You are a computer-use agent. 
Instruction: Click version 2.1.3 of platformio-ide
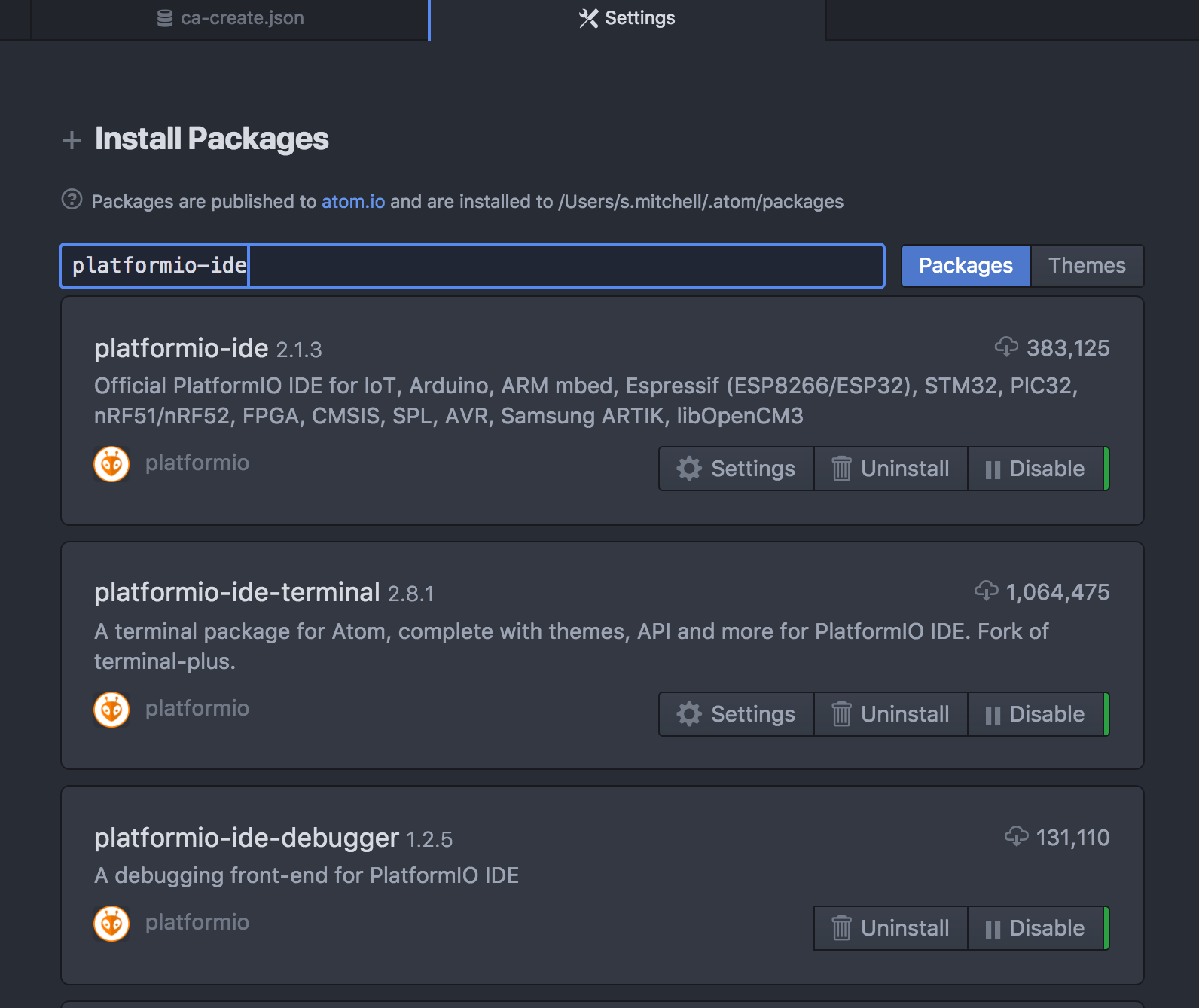tap(299, 350)
